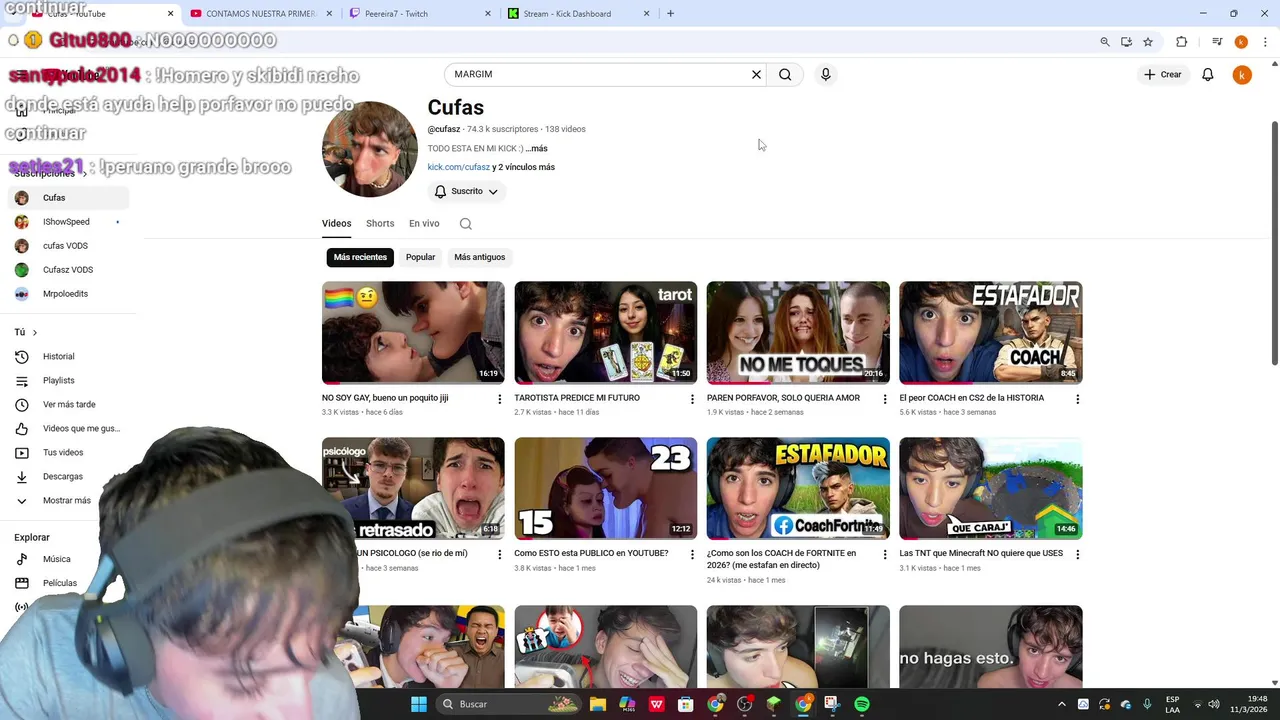Open the Cufas channel profile picture
The height and width of the screenshot is (720, 1280).
(370, 149)
